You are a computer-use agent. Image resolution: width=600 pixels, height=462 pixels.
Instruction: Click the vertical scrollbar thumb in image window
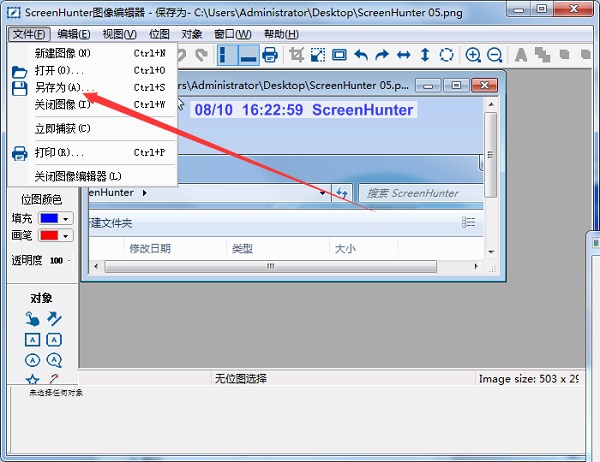491,155
